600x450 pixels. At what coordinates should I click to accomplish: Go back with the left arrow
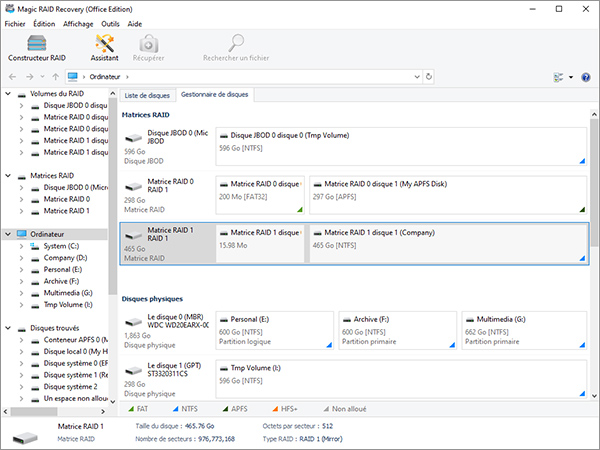(x=13, y=77)
